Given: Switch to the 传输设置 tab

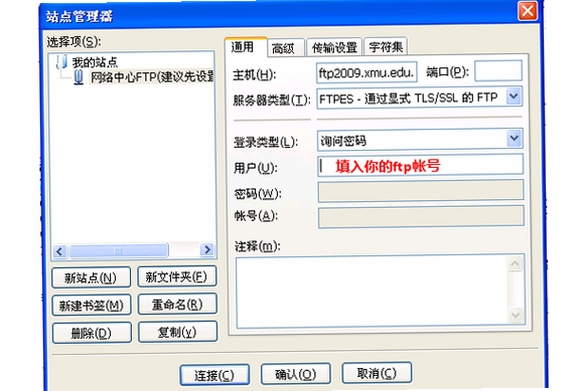Looking at the screenshot, I should pos(334,47).
